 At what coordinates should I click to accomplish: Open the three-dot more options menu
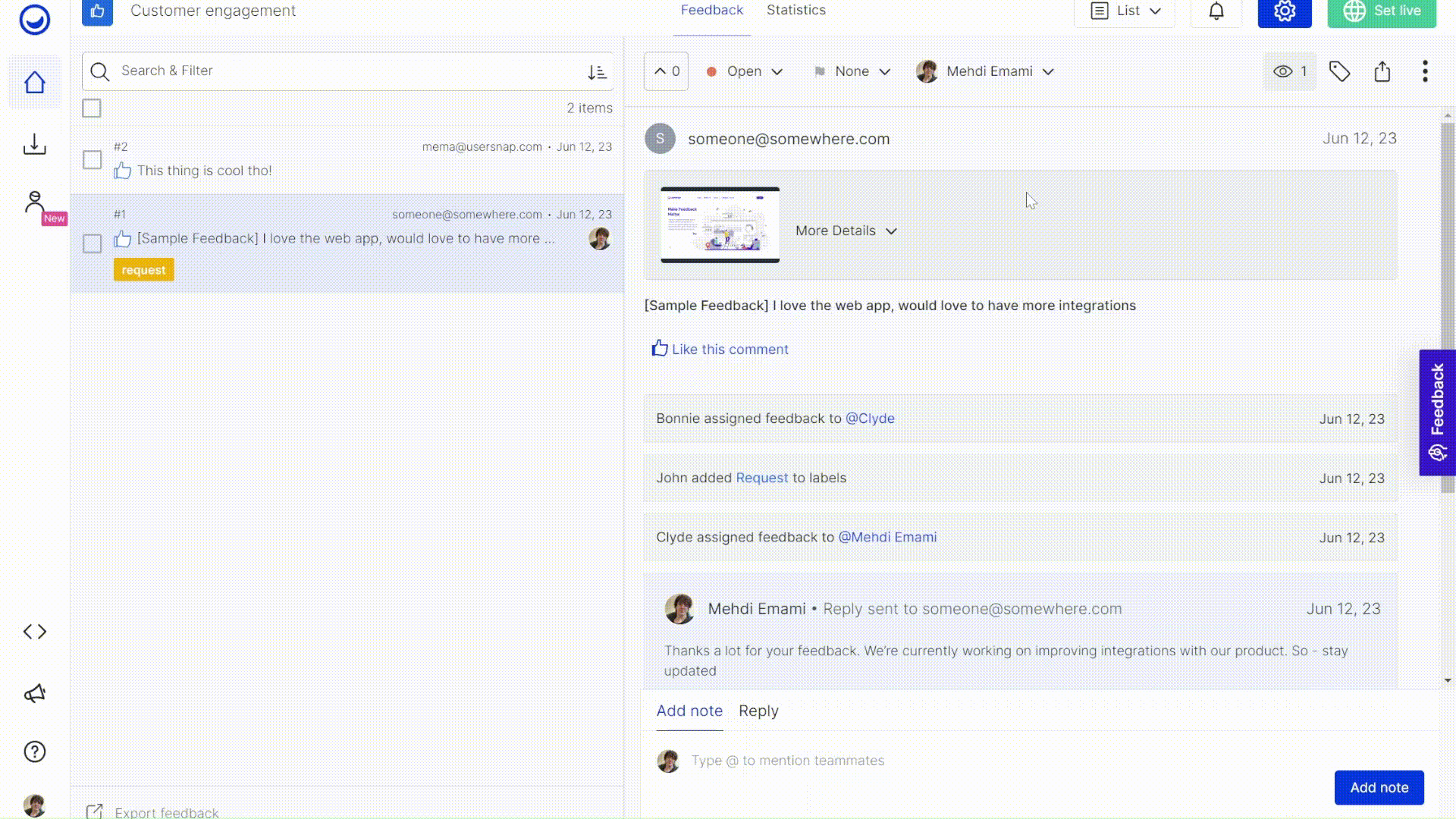click(x=1425, y=71)
